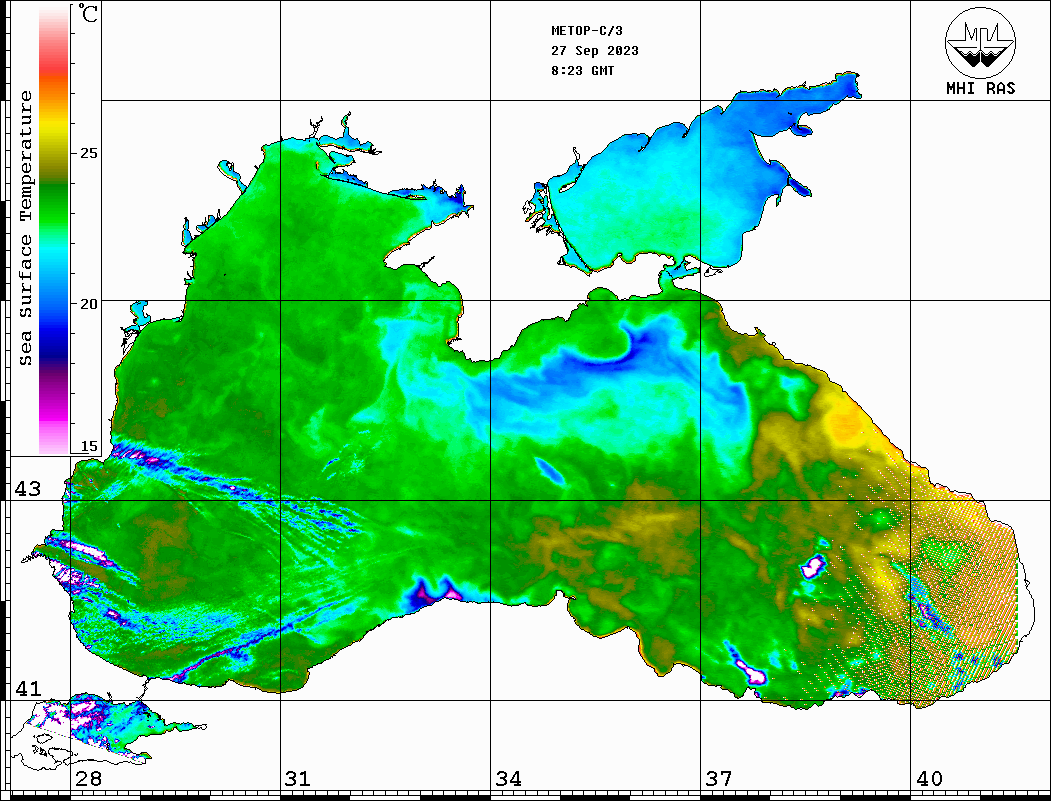1051x801 pixels.
Task: Select the time 8:23 GMT
Action: tap(582, 71)
